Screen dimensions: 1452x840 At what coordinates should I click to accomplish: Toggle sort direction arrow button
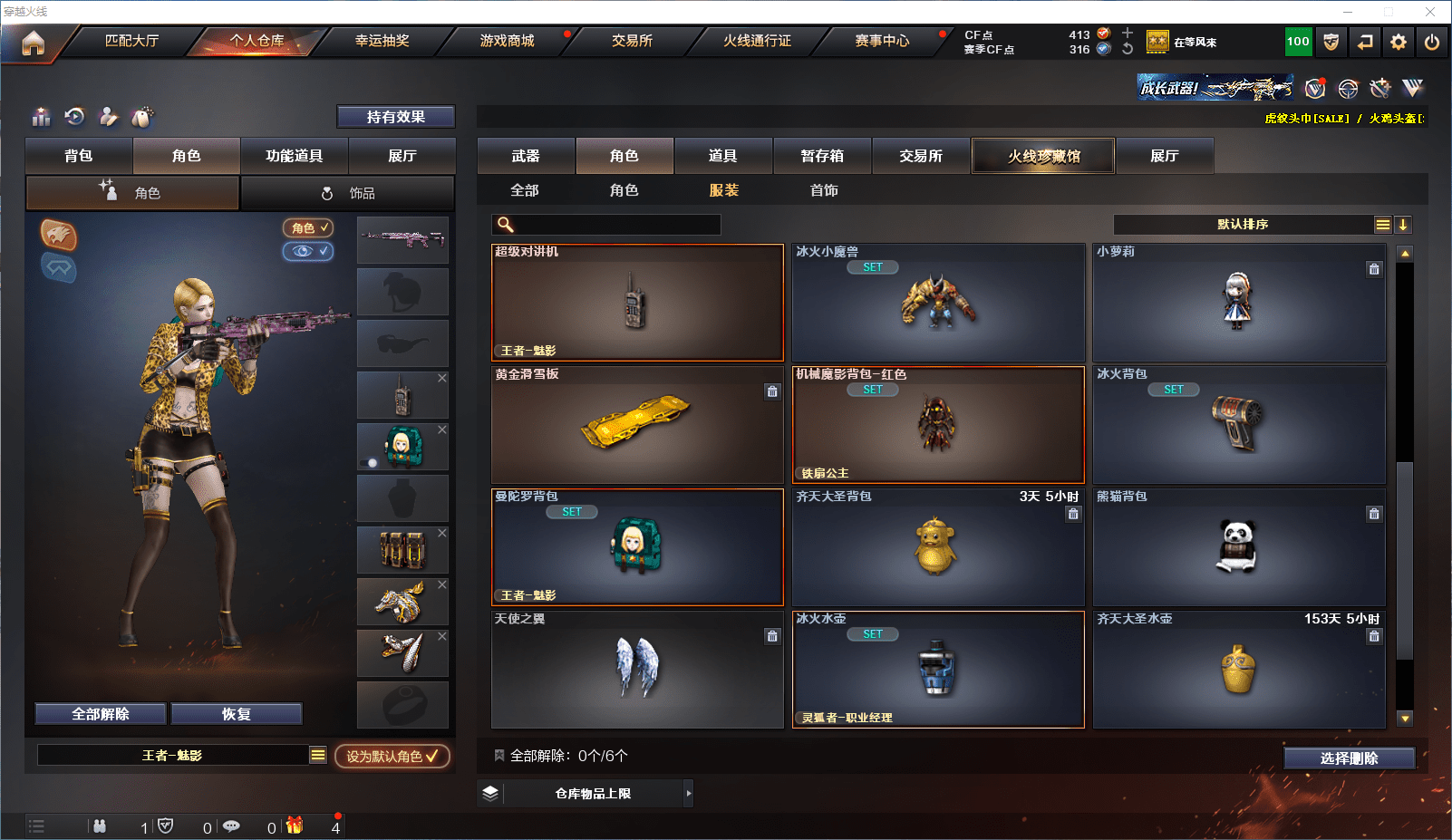click(1403, 225)
